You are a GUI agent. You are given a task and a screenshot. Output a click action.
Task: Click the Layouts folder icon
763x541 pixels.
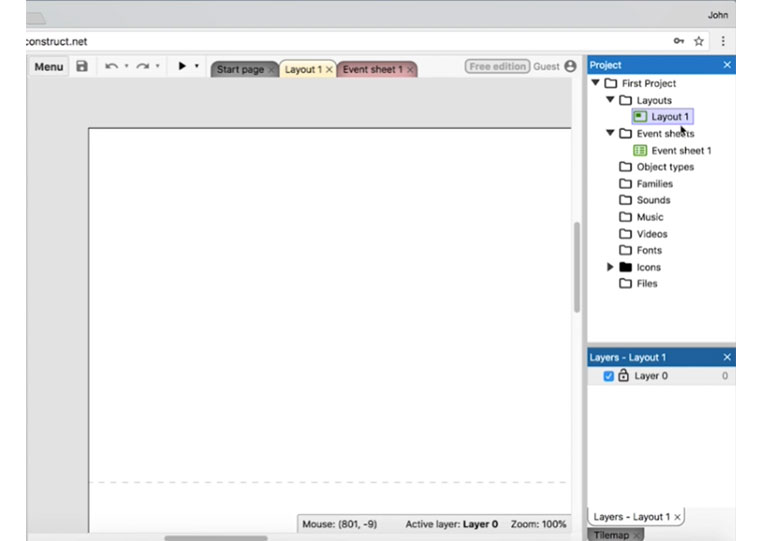click(x=625, y=100)
